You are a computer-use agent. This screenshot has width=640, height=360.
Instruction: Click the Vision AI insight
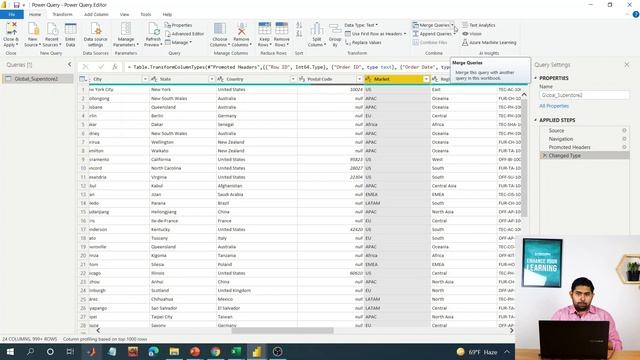[x=472, y=33]
